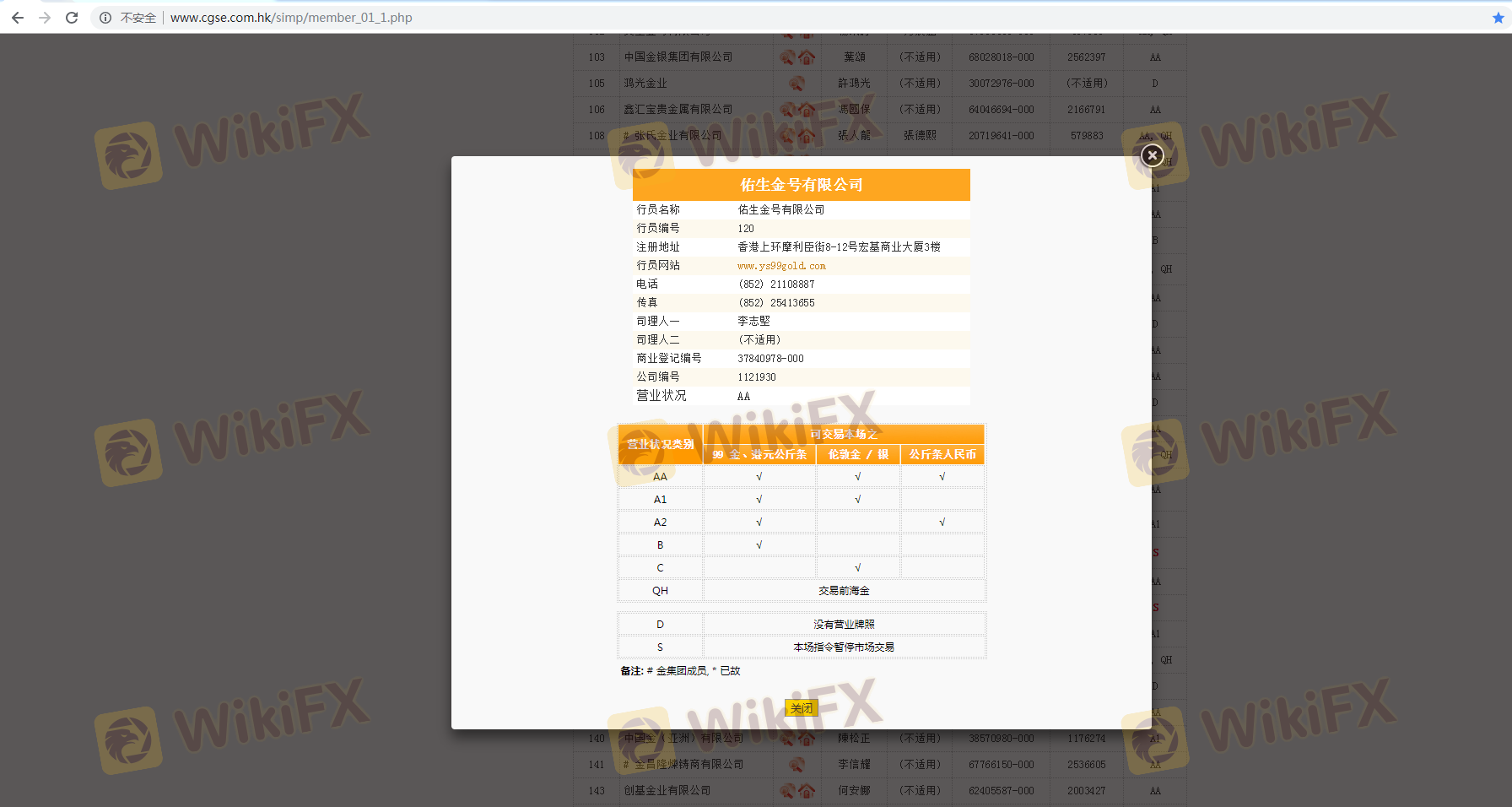This screenshot has height=807, width=1512.
Task: Go back to the previous browser page
Action: pos(18,18)
